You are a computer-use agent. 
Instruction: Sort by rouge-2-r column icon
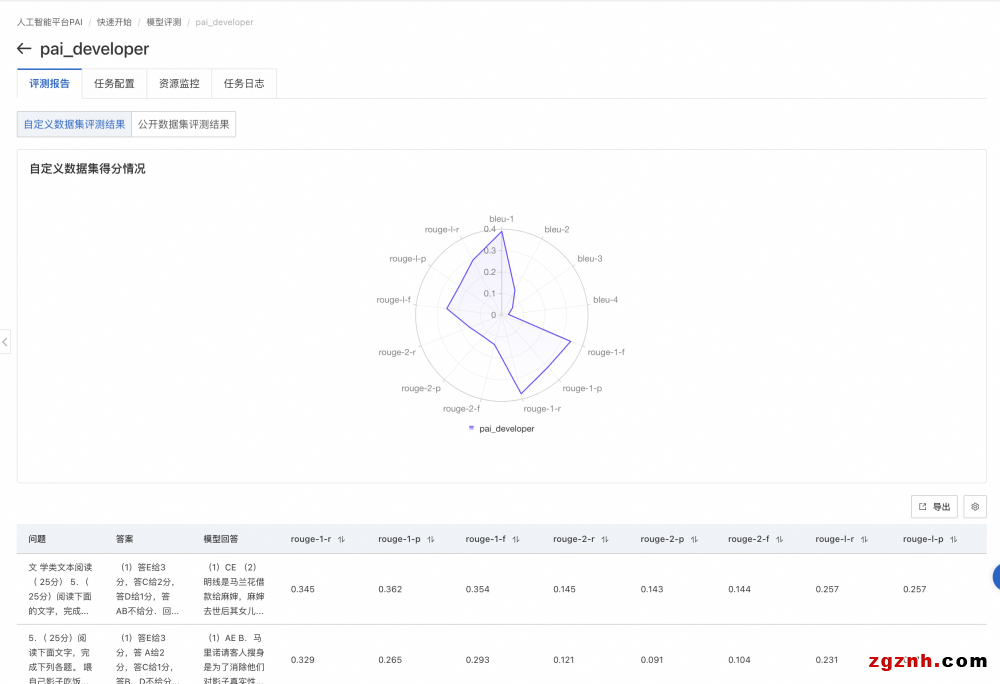coord(605,540)
